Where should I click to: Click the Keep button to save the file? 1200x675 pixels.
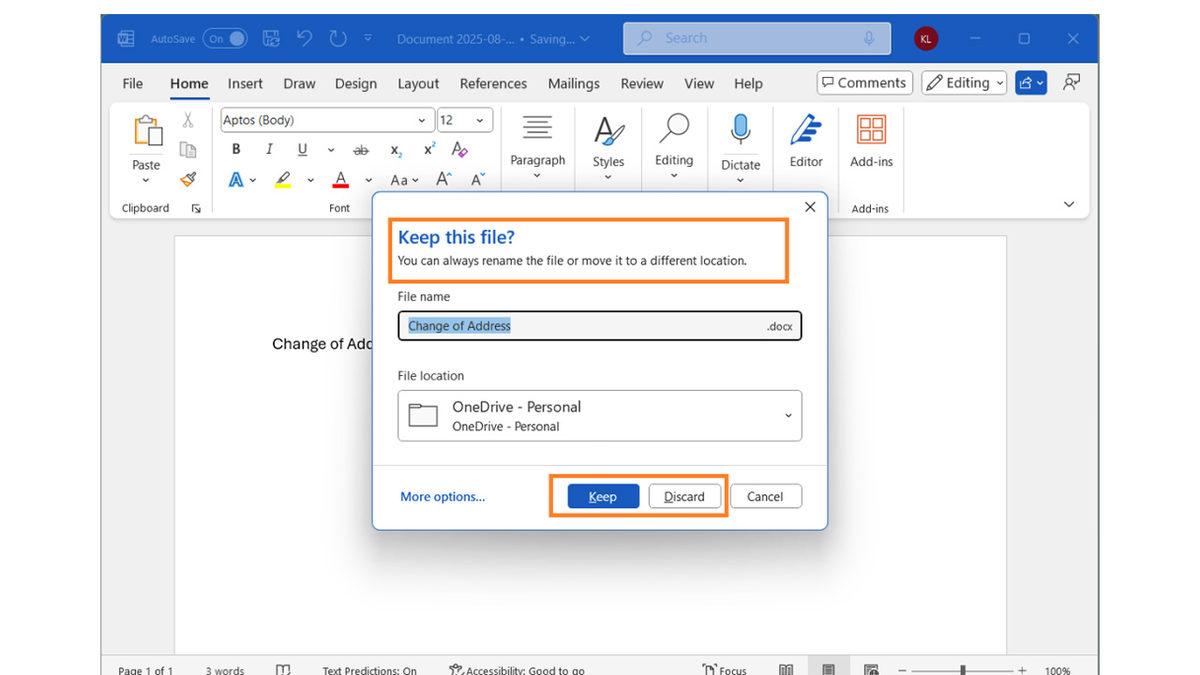point(603,496)
